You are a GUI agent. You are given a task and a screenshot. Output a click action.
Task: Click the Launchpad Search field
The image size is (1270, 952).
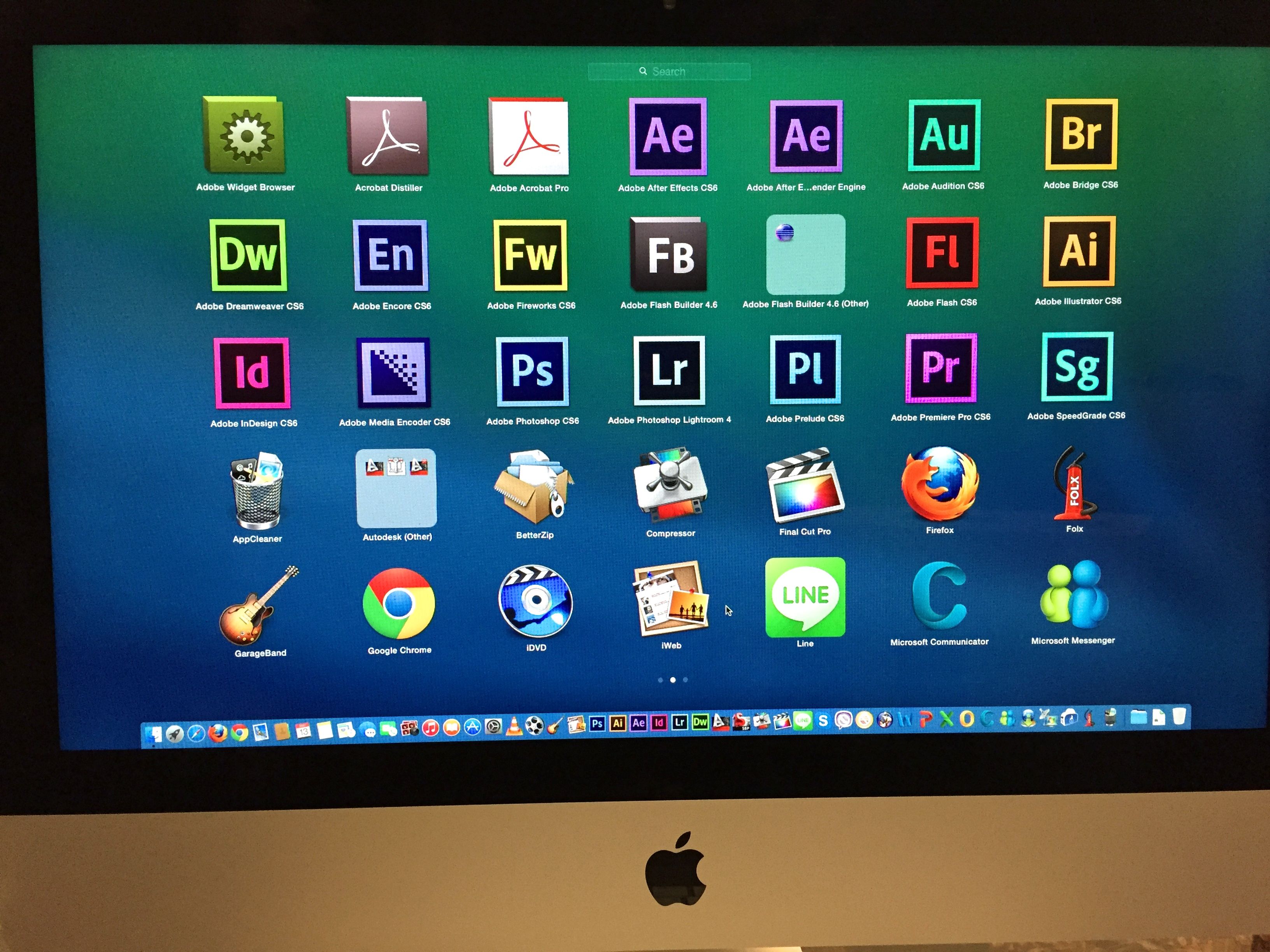(669, 72)
